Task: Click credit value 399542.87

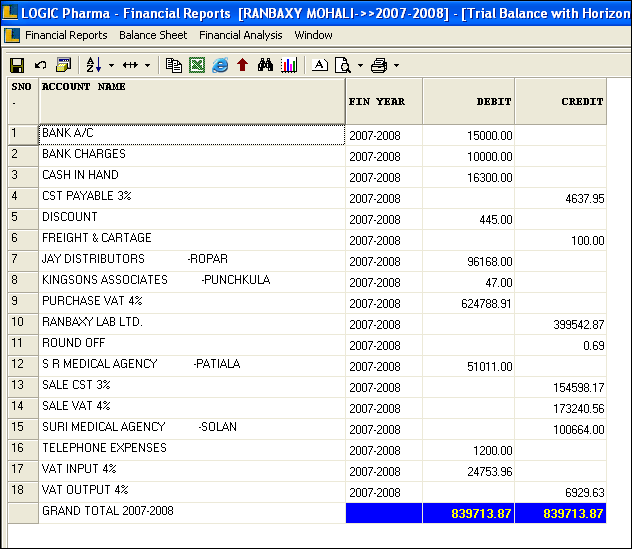Action: (578, 324)
